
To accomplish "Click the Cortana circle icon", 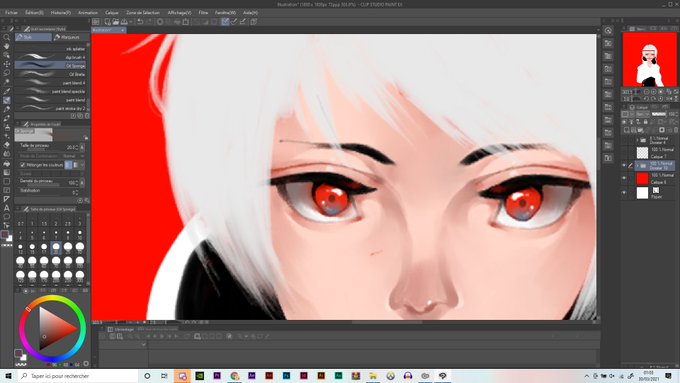I will coord(147,376).
